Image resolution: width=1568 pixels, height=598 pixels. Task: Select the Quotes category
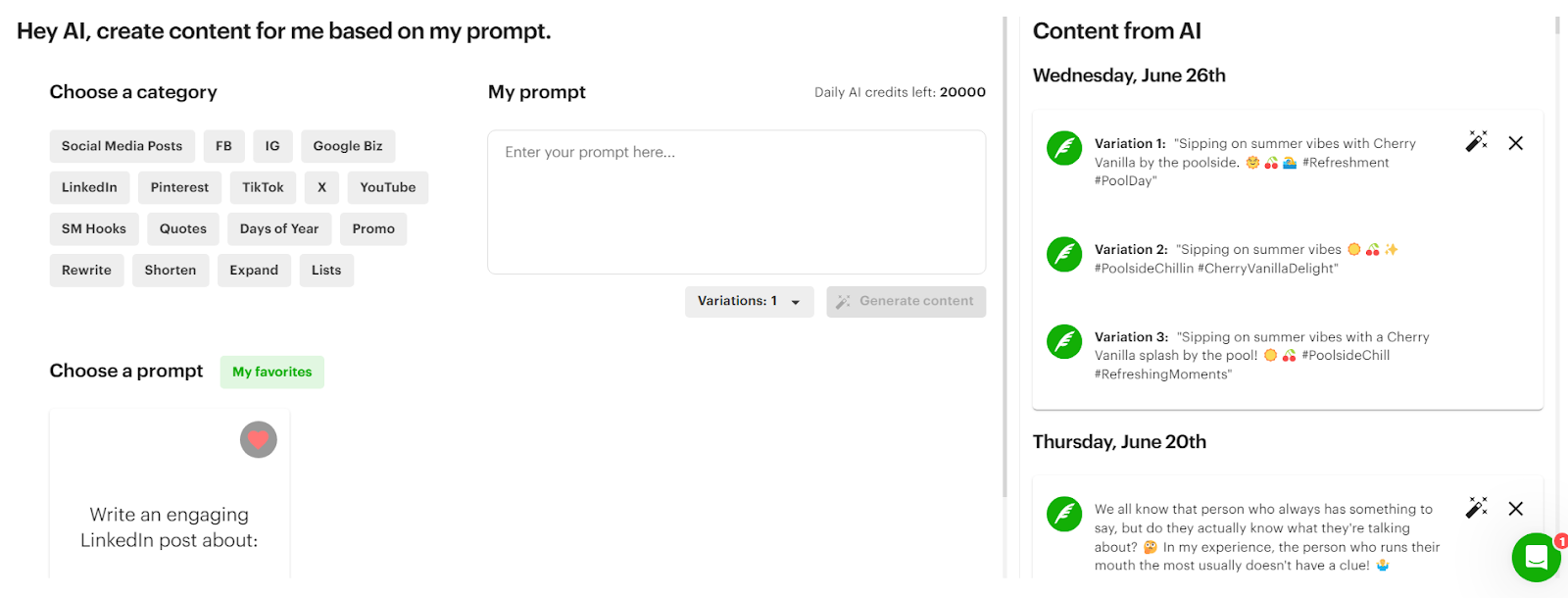coord(182,228)
